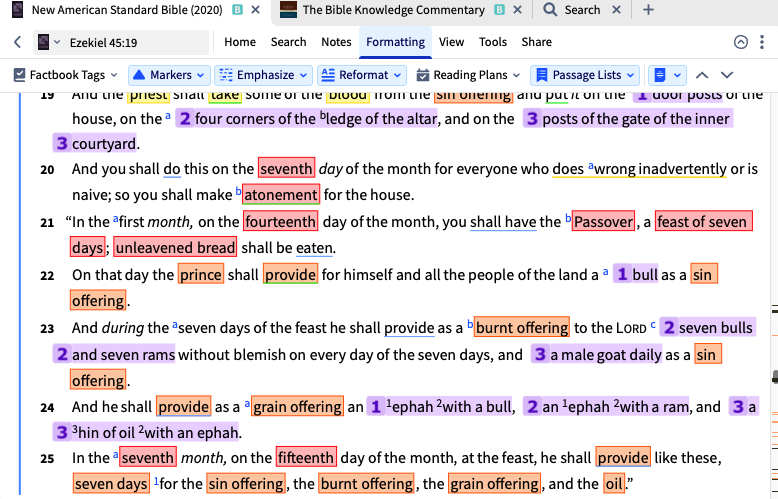Viewport: 778px width, 499px height.
Task: Click highlighted seven days in verse 25
Action: coord(111,483)
